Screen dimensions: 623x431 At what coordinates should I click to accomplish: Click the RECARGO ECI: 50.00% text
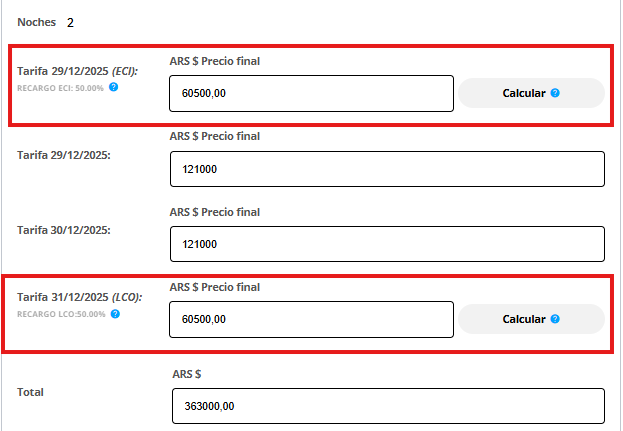coord(61,87)
